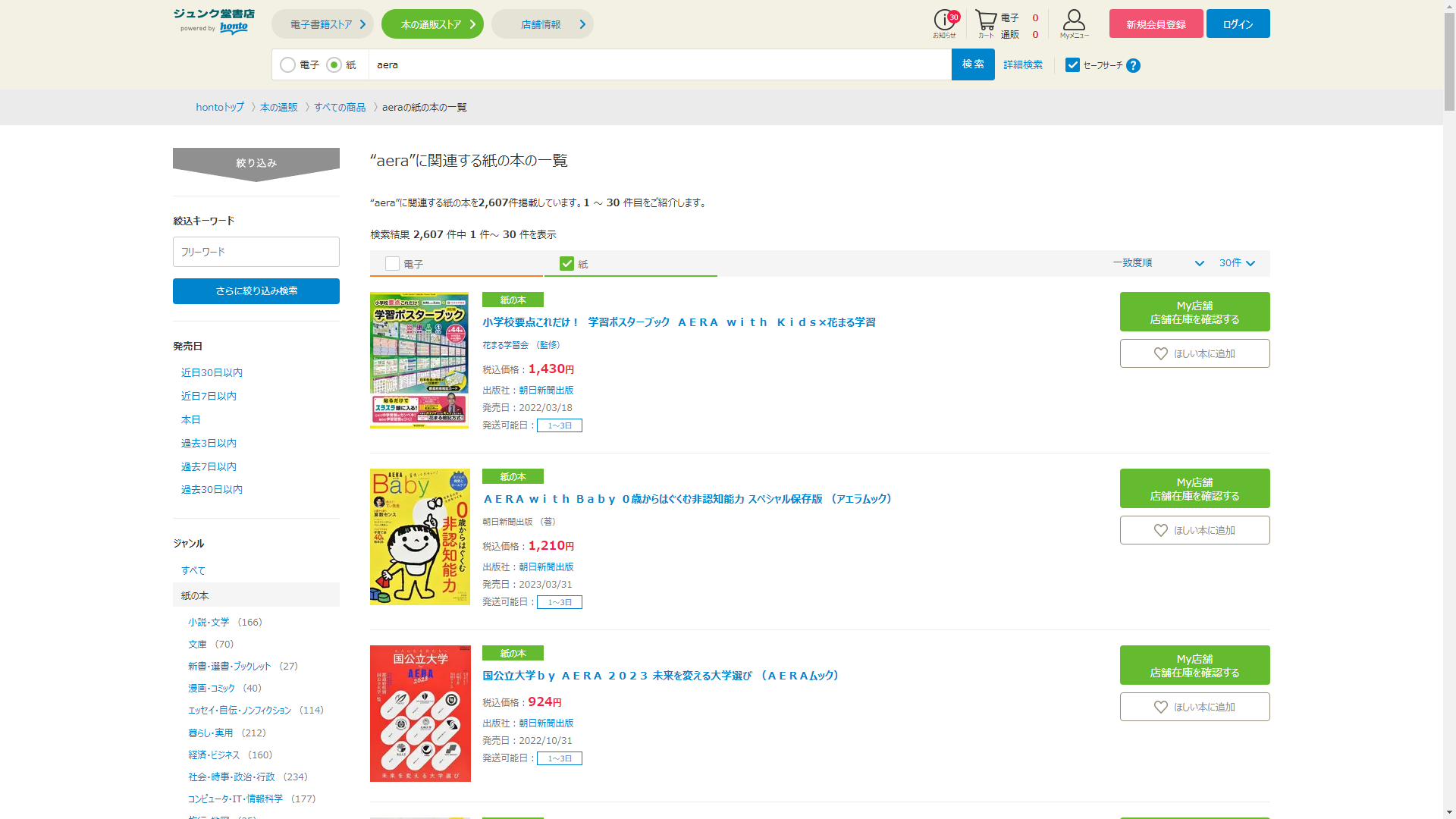Click heart icon for the first book
This screenshot has height=819, width=1456.
point(1160,354)
